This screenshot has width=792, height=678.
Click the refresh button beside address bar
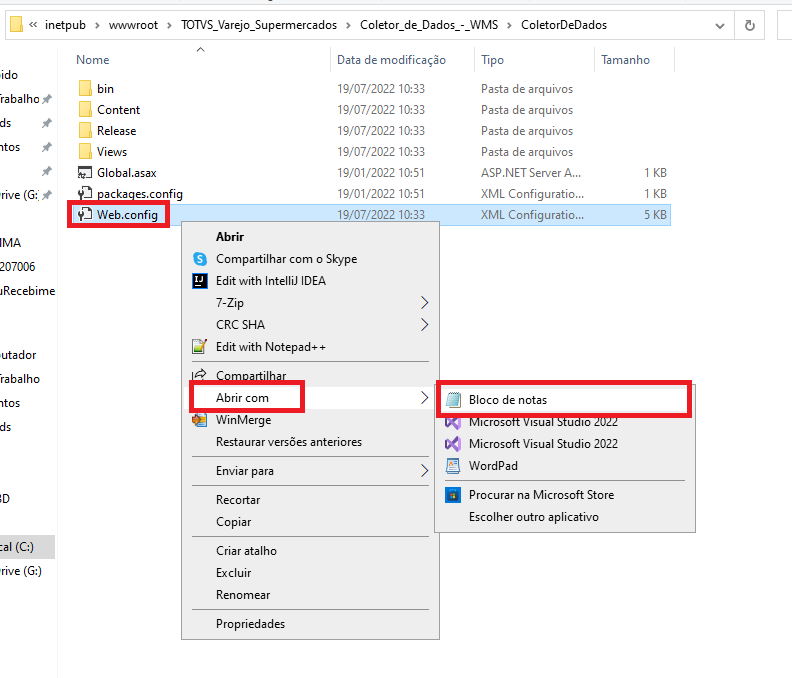pos(750,24)
